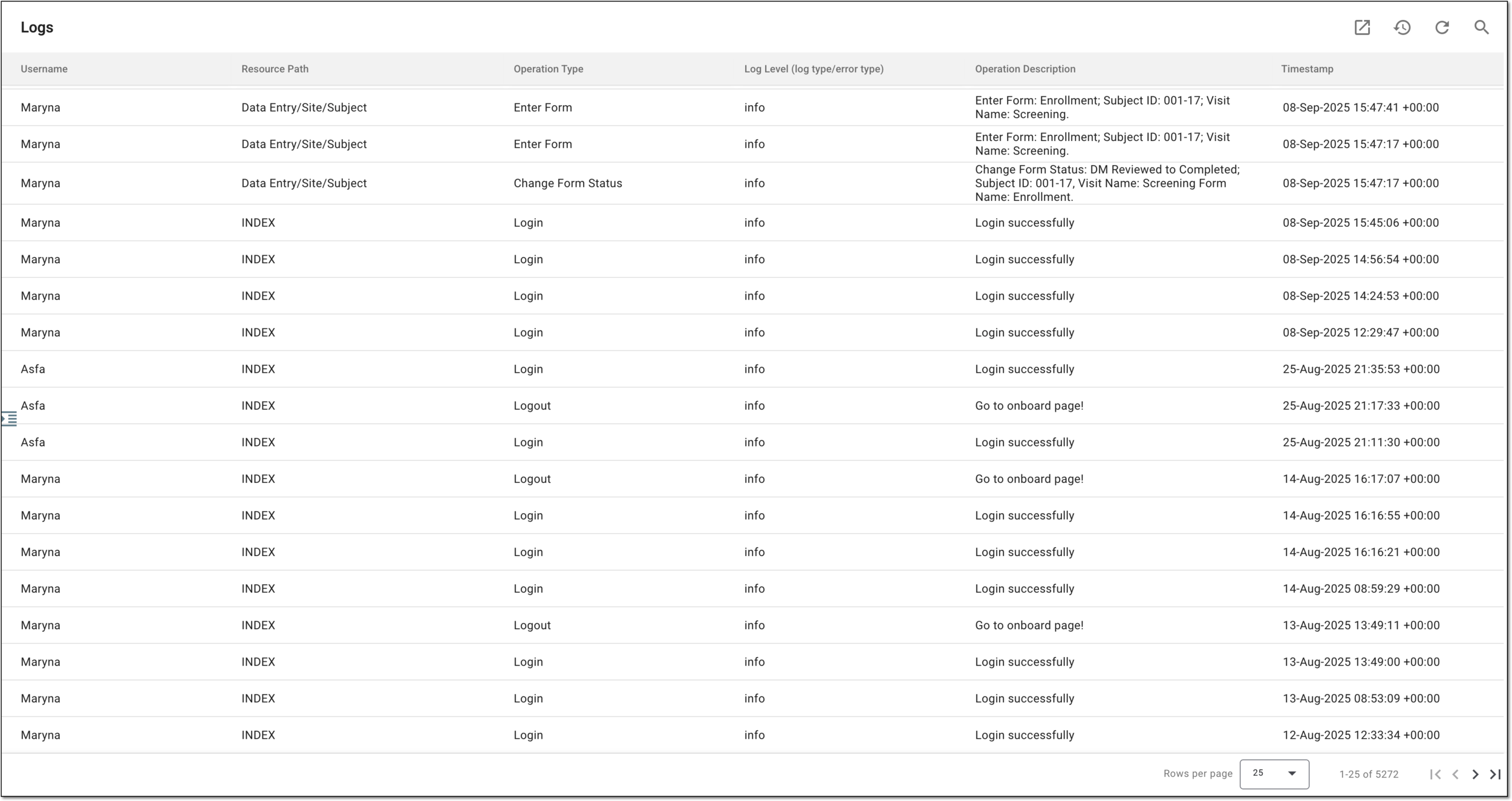Screen dimensions: 1512x801
Task: Select timestamp 08-Sep-2025 15:47:41 +00:00
Action: click(1361, 108)
